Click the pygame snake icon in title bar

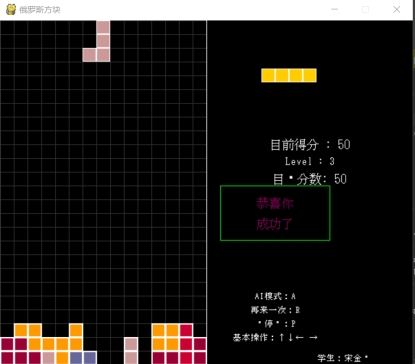(11, 9)
